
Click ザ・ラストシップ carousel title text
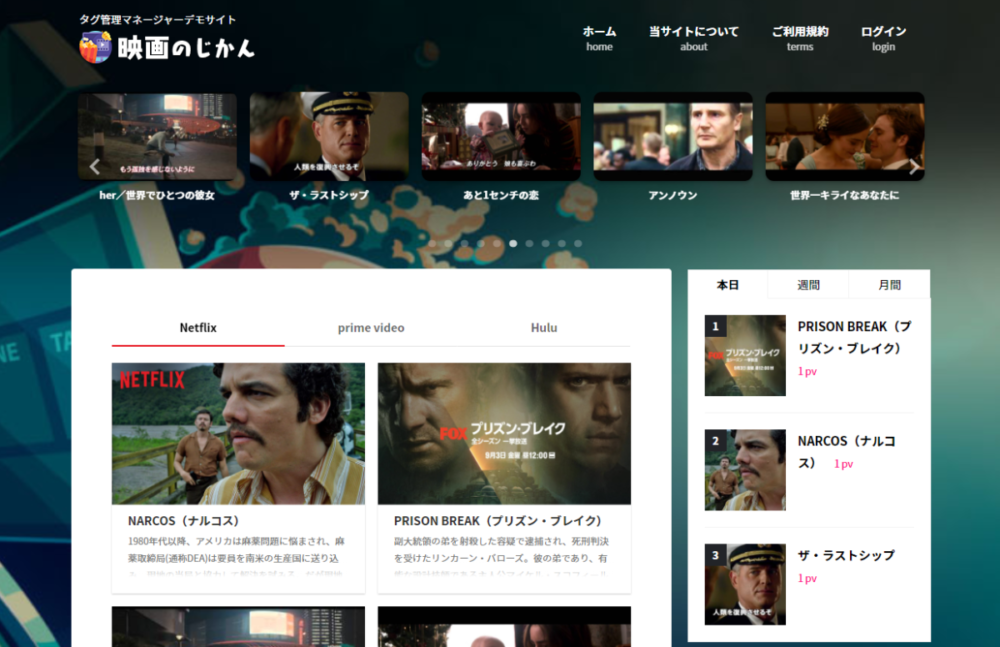pyautogui.click(x=329, y=195)
